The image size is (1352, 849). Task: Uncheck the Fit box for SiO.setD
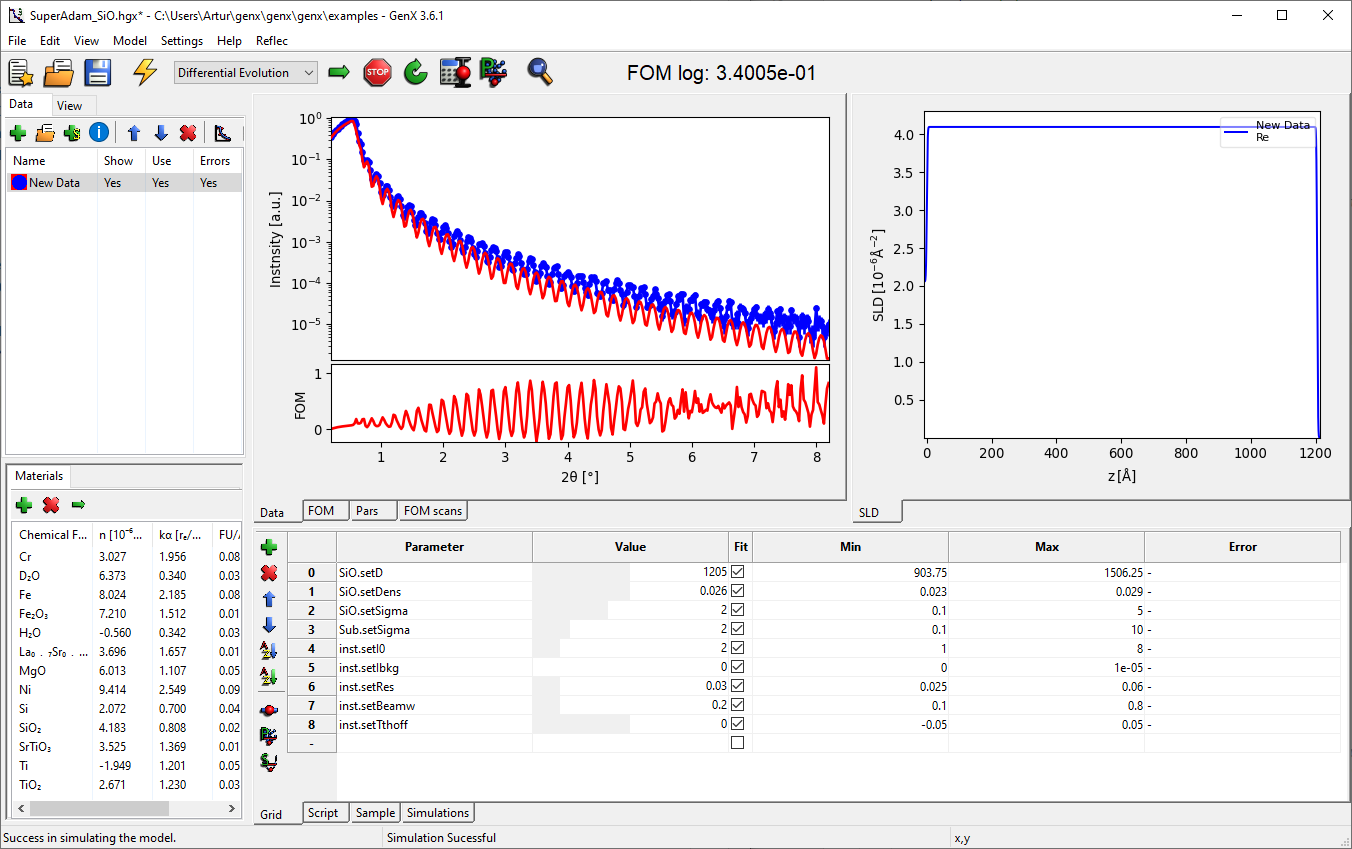(x=738, y=572)
